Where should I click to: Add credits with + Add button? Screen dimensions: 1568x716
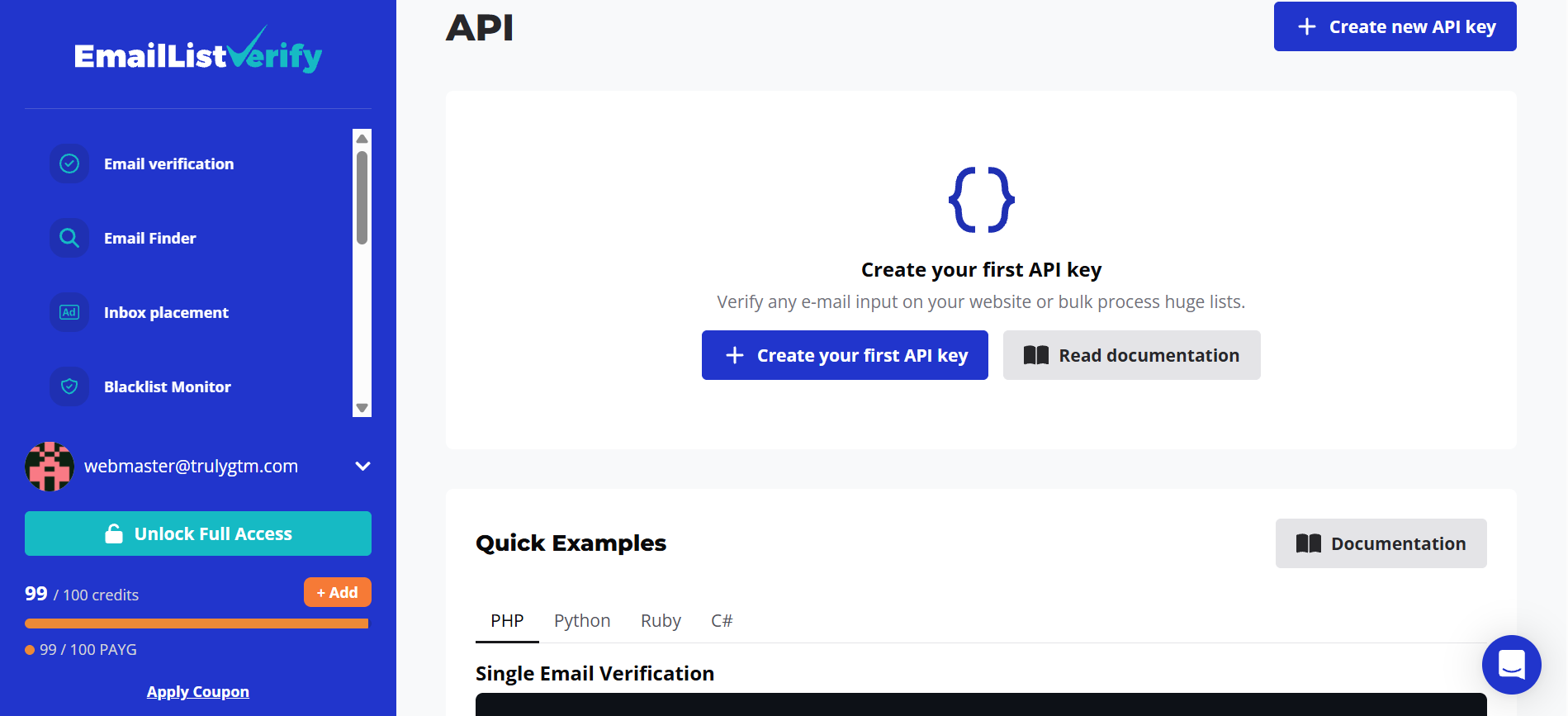point(337,592)
